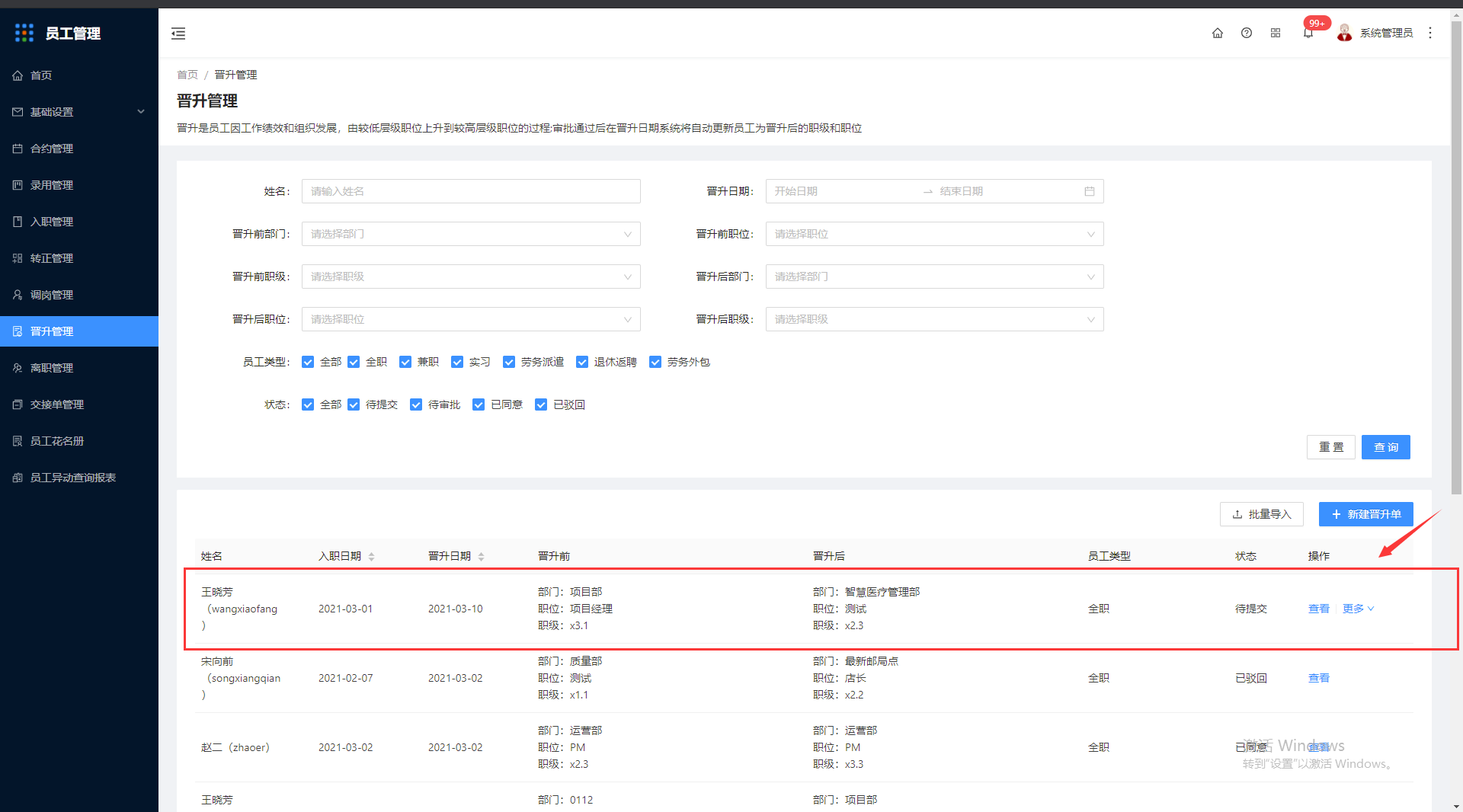Toggle 待审批 status checkbox
Viewport: 1463px width, 812px height.
click(416, 404)
